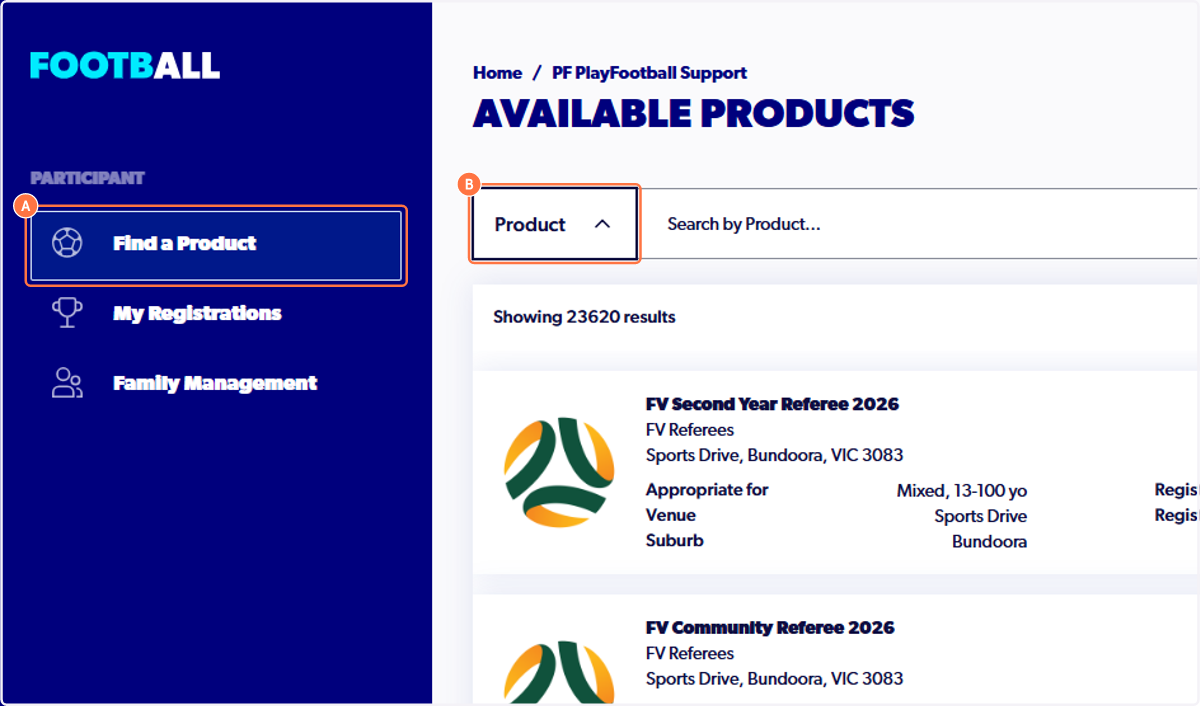Image resolution: width=1200 pixels, height=706 pixels.
Task: Click the chevron arrow in Product dropdown
Action: [x=602, y=224]
